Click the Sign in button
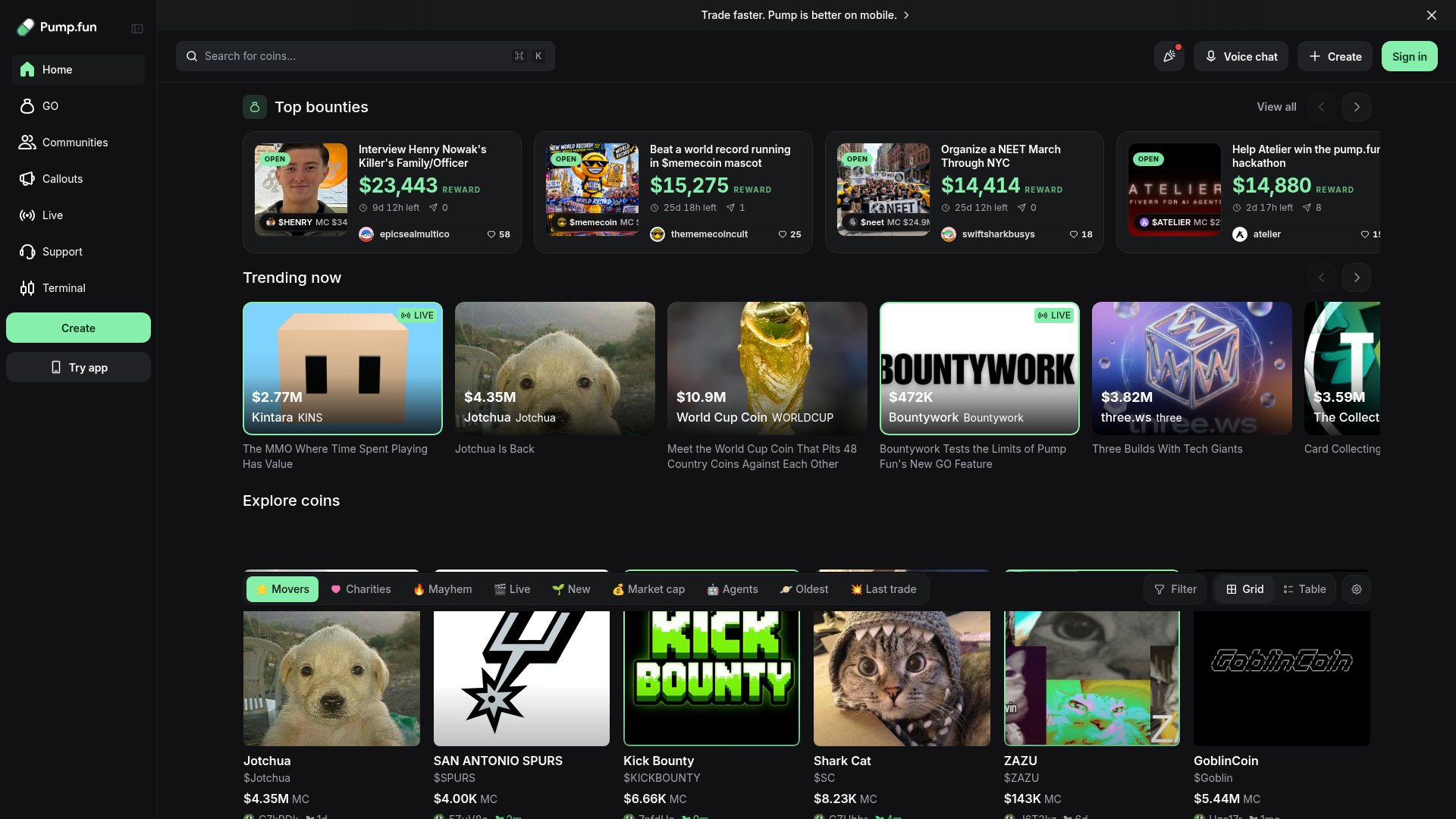 click(x=1409, y=56)
